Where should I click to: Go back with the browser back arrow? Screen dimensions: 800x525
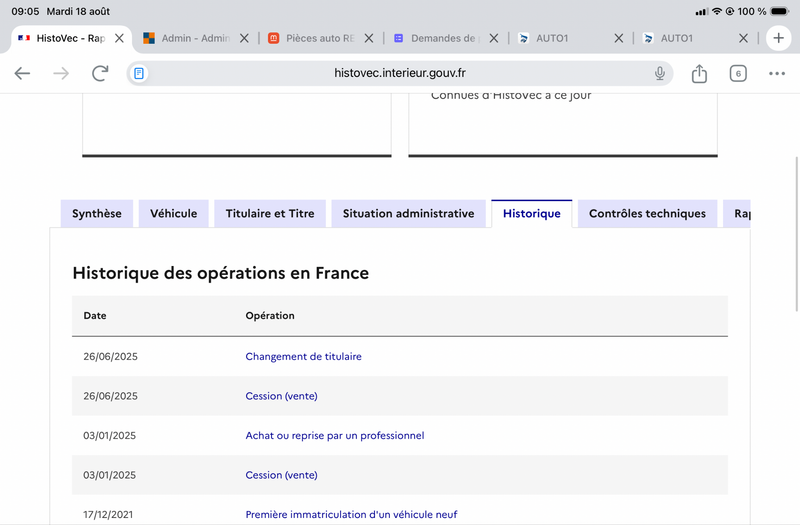[22, 73]
